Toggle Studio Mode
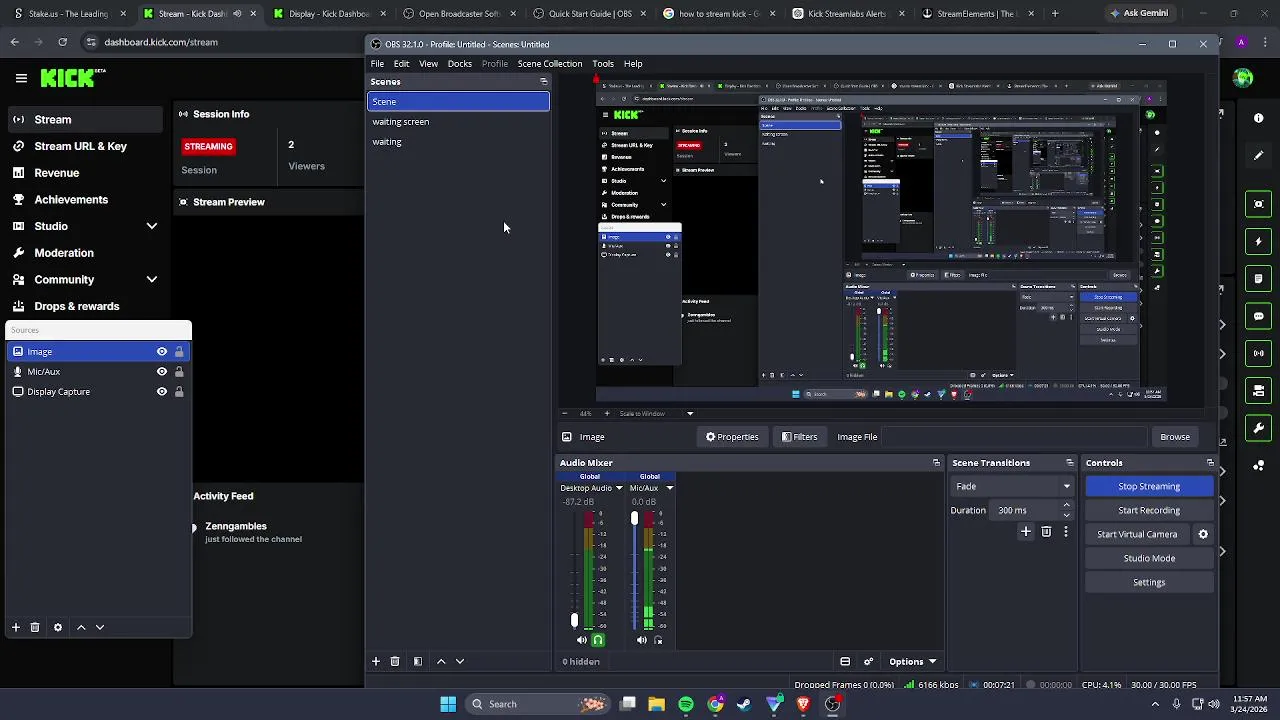 [x=1149, y=558]
